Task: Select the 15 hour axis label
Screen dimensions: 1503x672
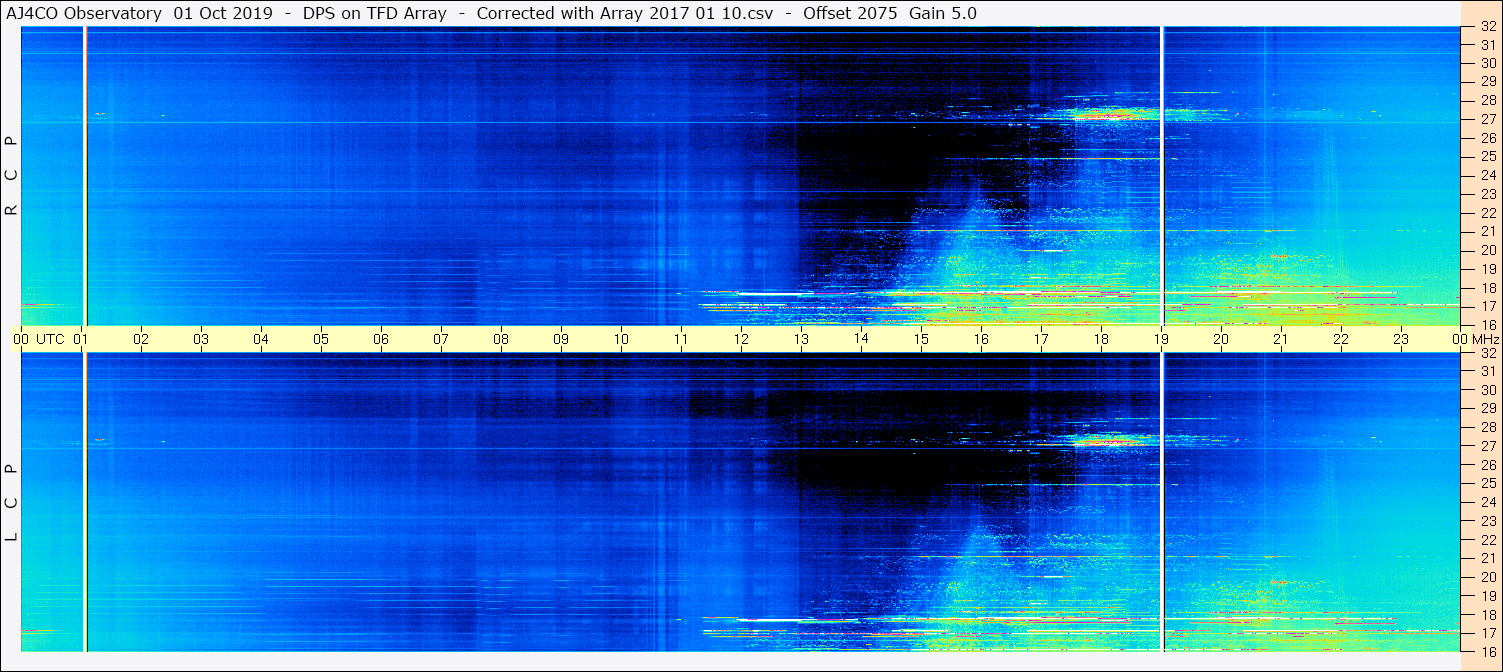Action: click(922, 339)
